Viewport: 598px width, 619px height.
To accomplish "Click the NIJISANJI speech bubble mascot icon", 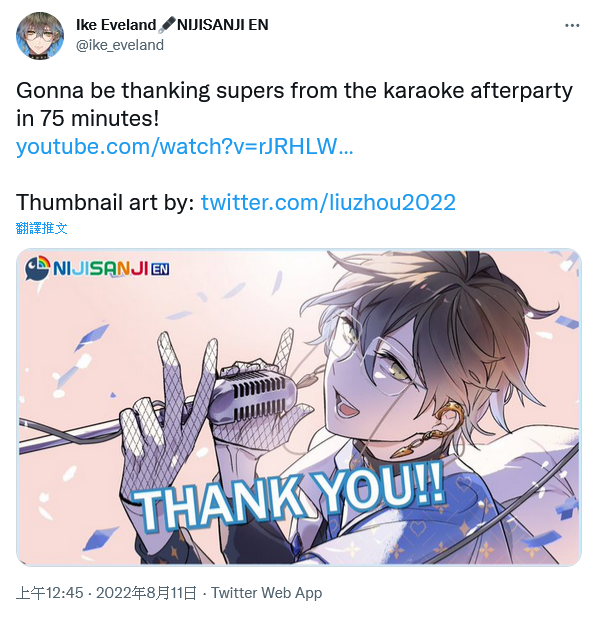I will (37, 269).
